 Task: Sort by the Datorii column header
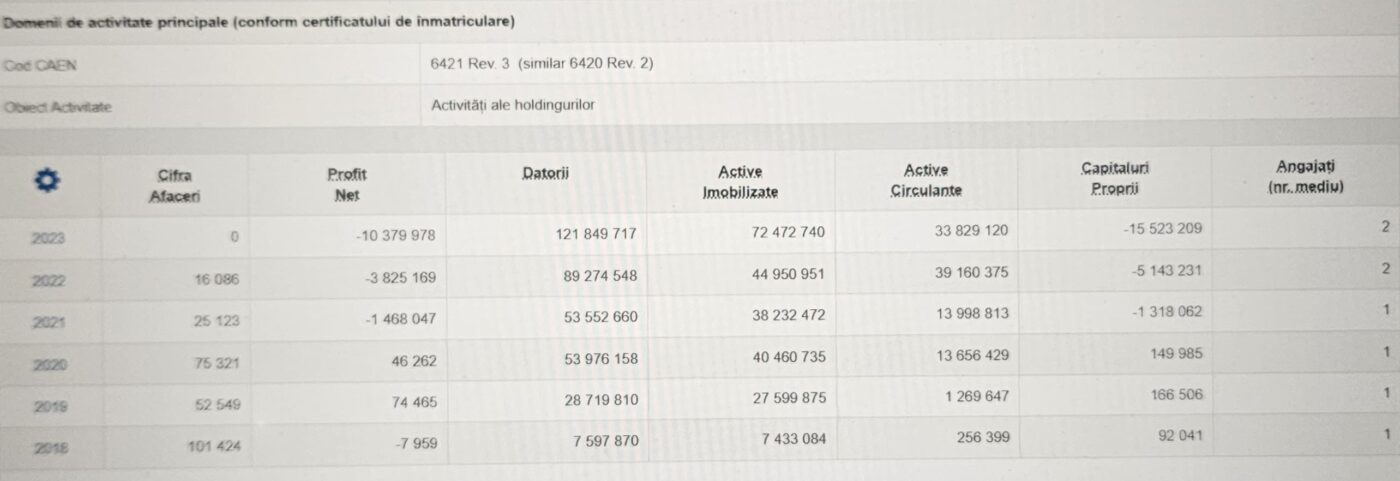[546, 175]
